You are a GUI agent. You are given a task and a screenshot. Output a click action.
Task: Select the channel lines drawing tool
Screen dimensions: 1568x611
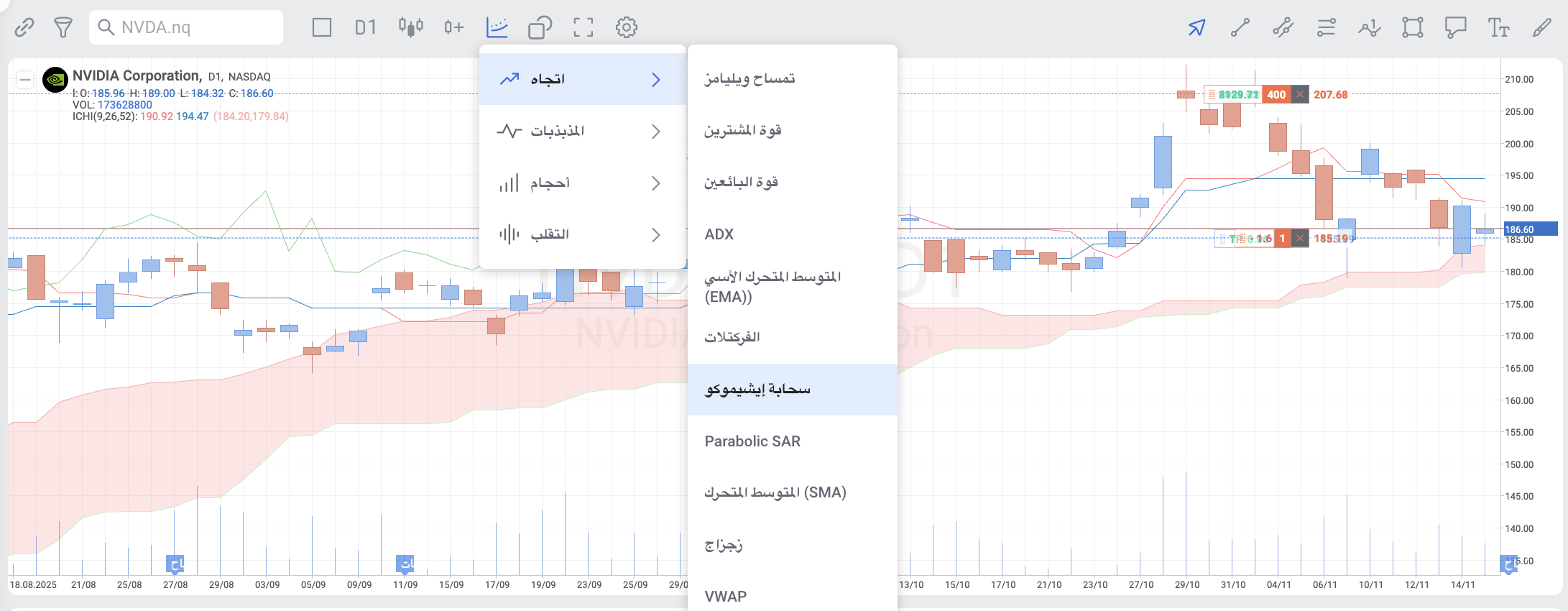click(x=1283, y=27)
